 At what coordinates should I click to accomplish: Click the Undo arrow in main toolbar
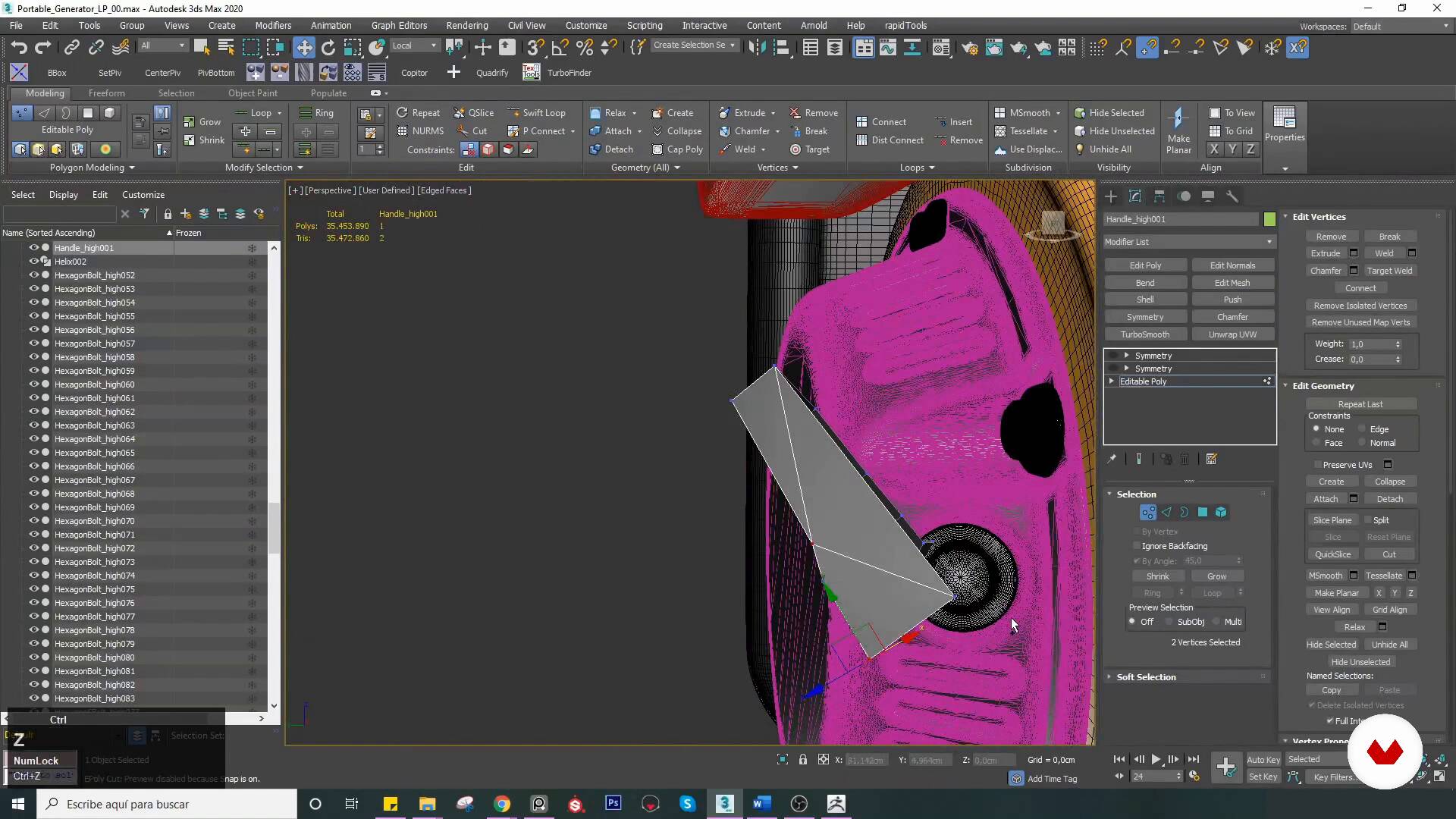coord(19,48)
